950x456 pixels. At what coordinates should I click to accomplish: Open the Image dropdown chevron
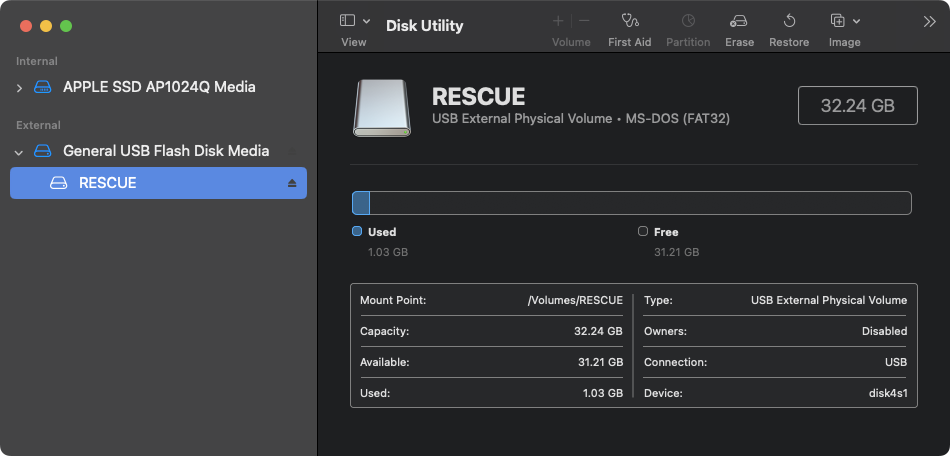pyautogui.click(x=856, y=21)
